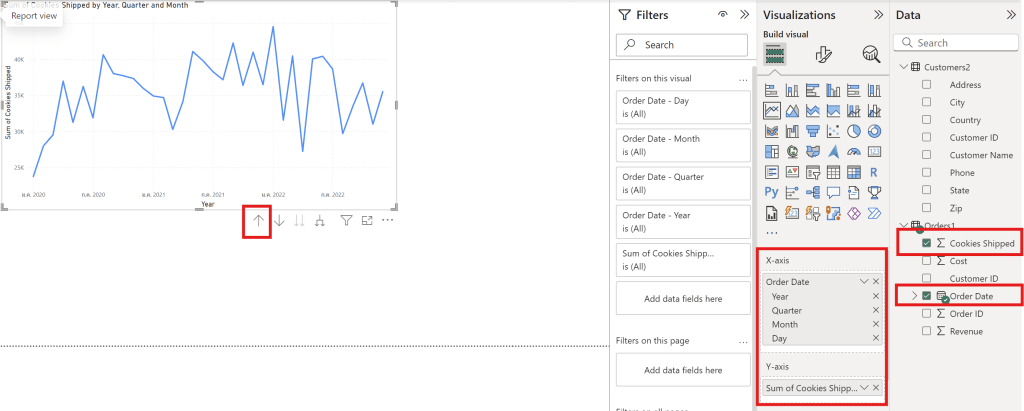This screenshot has width=1024, height=411.
Task: Open the Order Date - Year filter card
Action: (682, 222)
